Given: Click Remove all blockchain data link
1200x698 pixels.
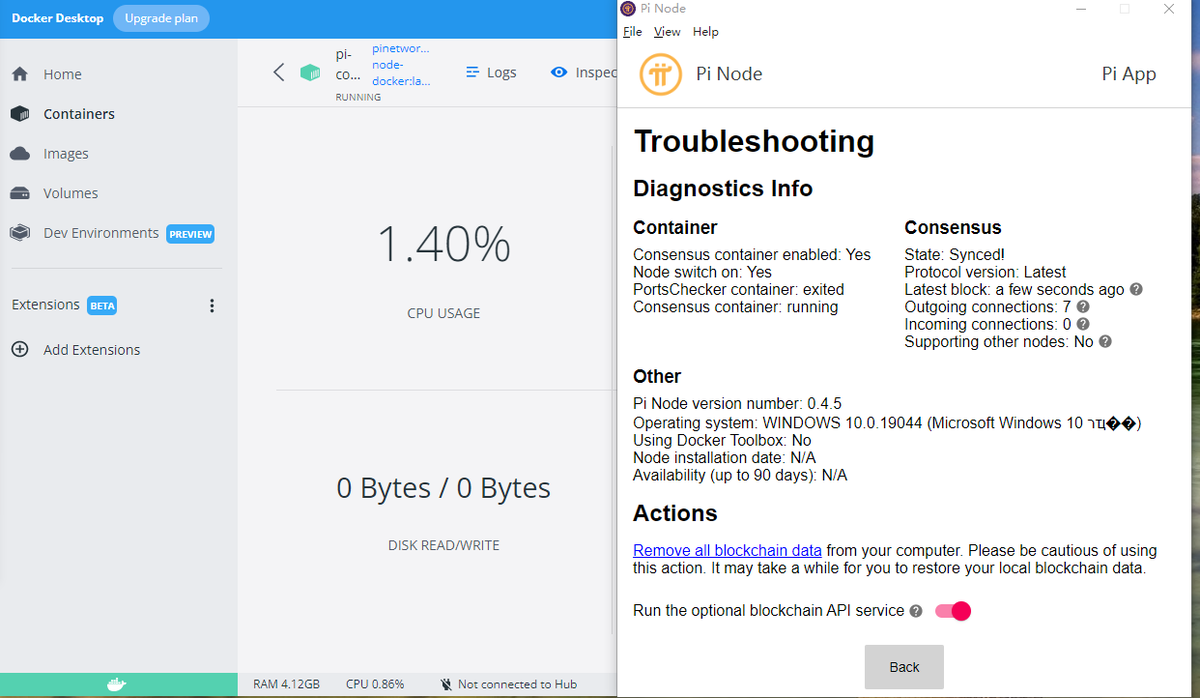Looking at the screenshot, I should [727, 551].
